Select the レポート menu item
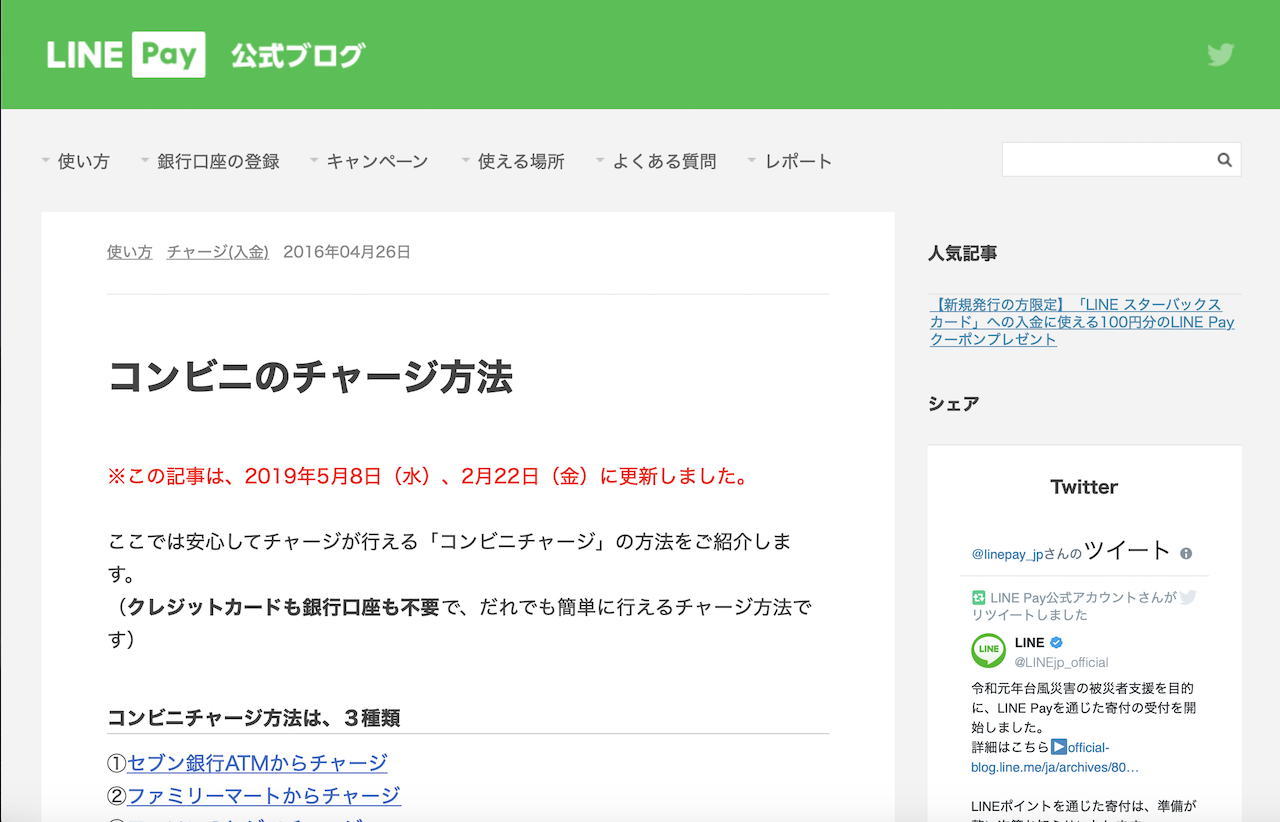This screenshot has width=1280, height=822. click(798, 161)
